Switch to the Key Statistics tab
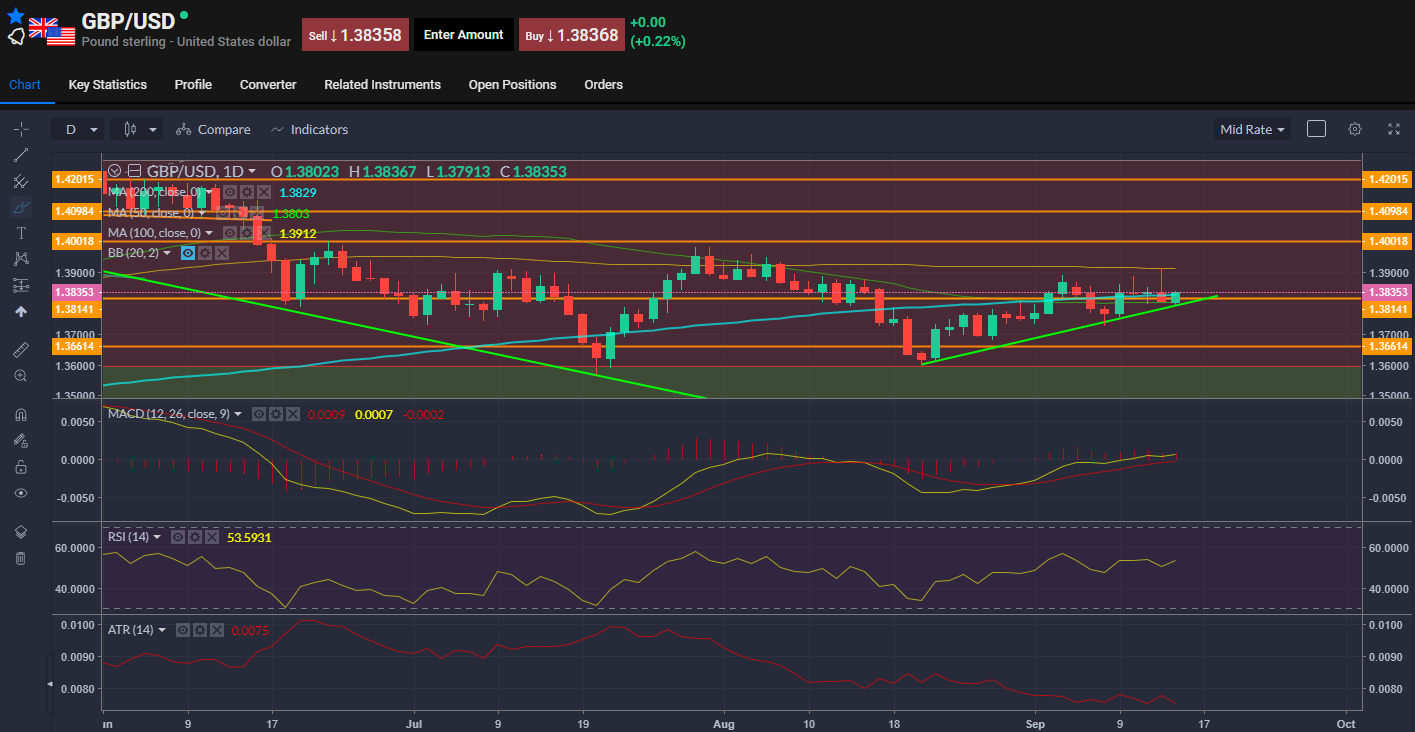Viewport: 1415px width, 732px height. 107,85
